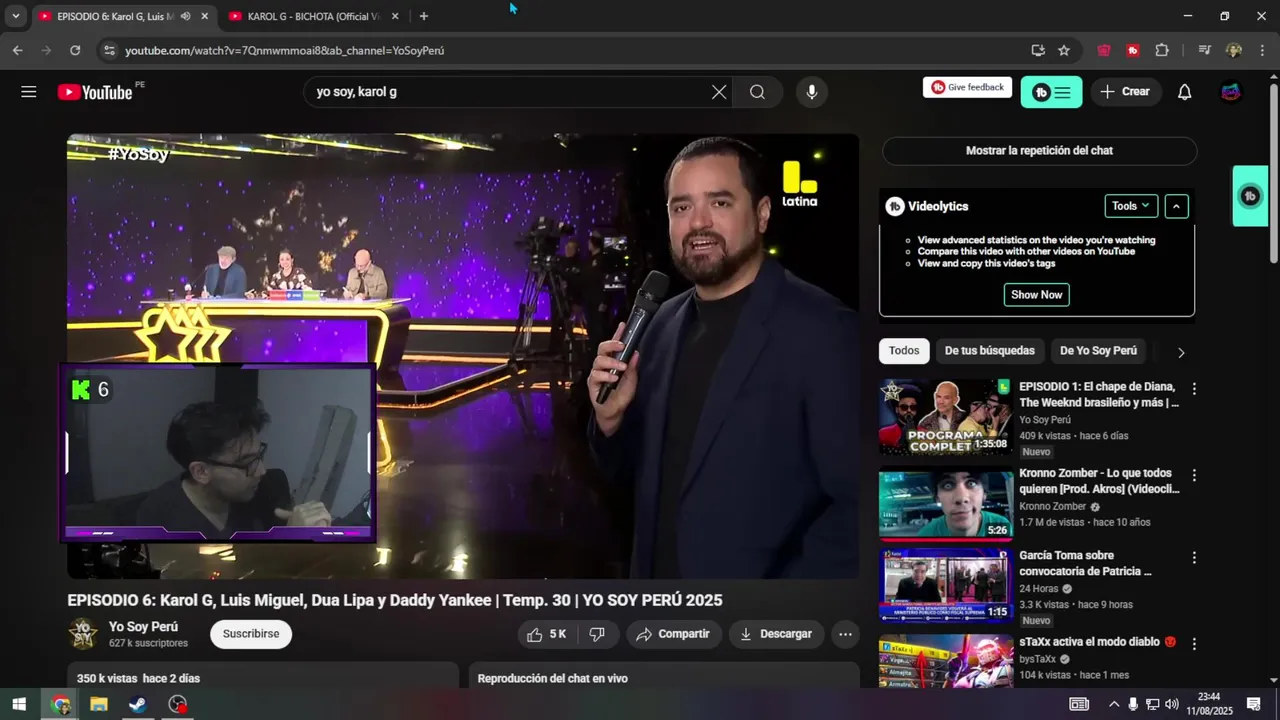1280x720 pixels.
Task: Start voice search with microphone icon
Action: 811,92
